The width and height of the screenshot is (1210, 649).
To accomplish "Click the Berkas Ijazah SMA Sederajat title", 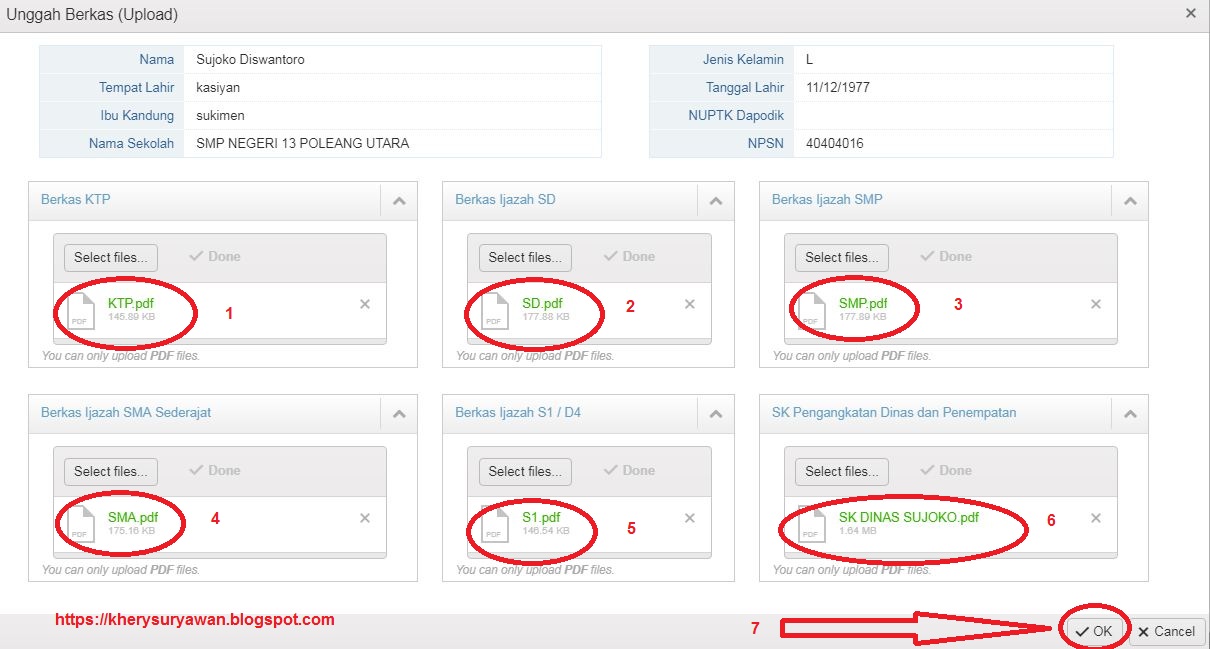I will [x=126, y=412].
